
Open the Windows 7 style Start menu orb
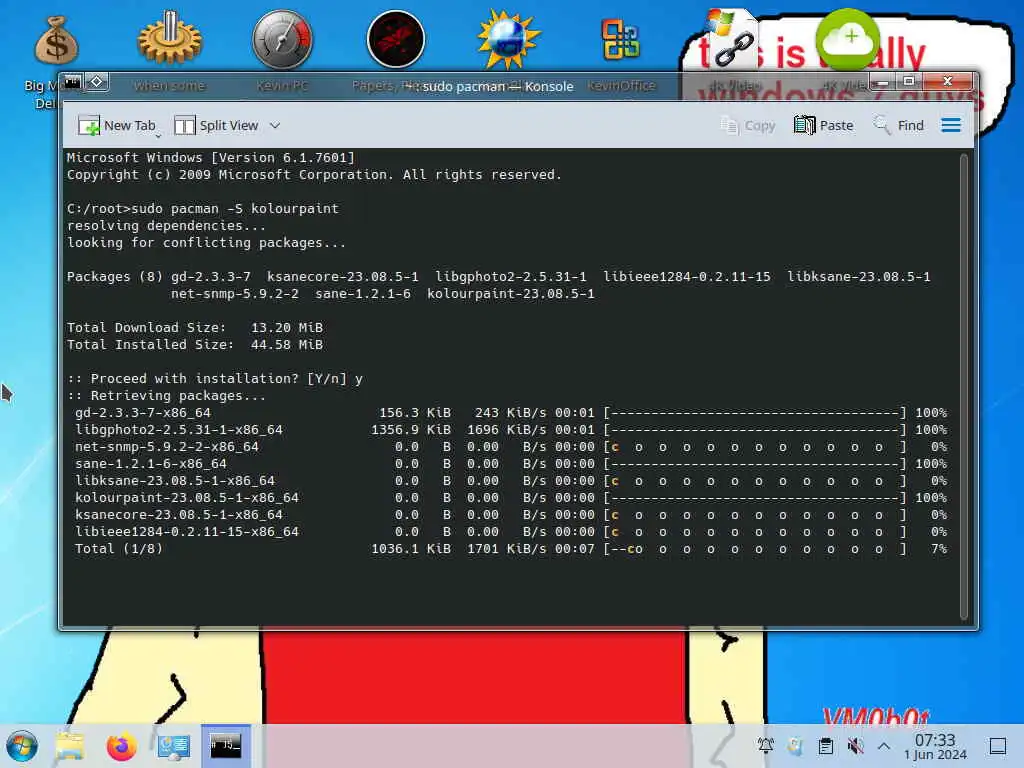coord(22,746)
